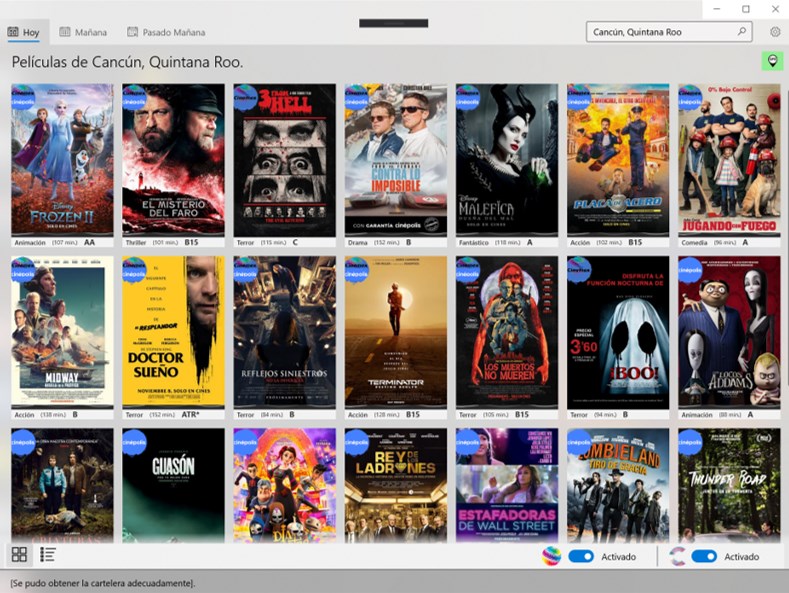Image resolution: width=789 pixels, height=593 pixels.
Task: Click cinema badge on Terminator poster
Action: (x=357, y=270)
